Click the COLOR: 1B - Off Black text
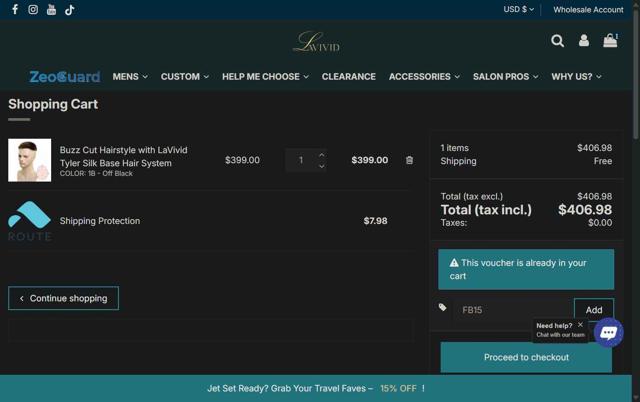The width and height of the screenshot is (640, 402). [96, 173]
